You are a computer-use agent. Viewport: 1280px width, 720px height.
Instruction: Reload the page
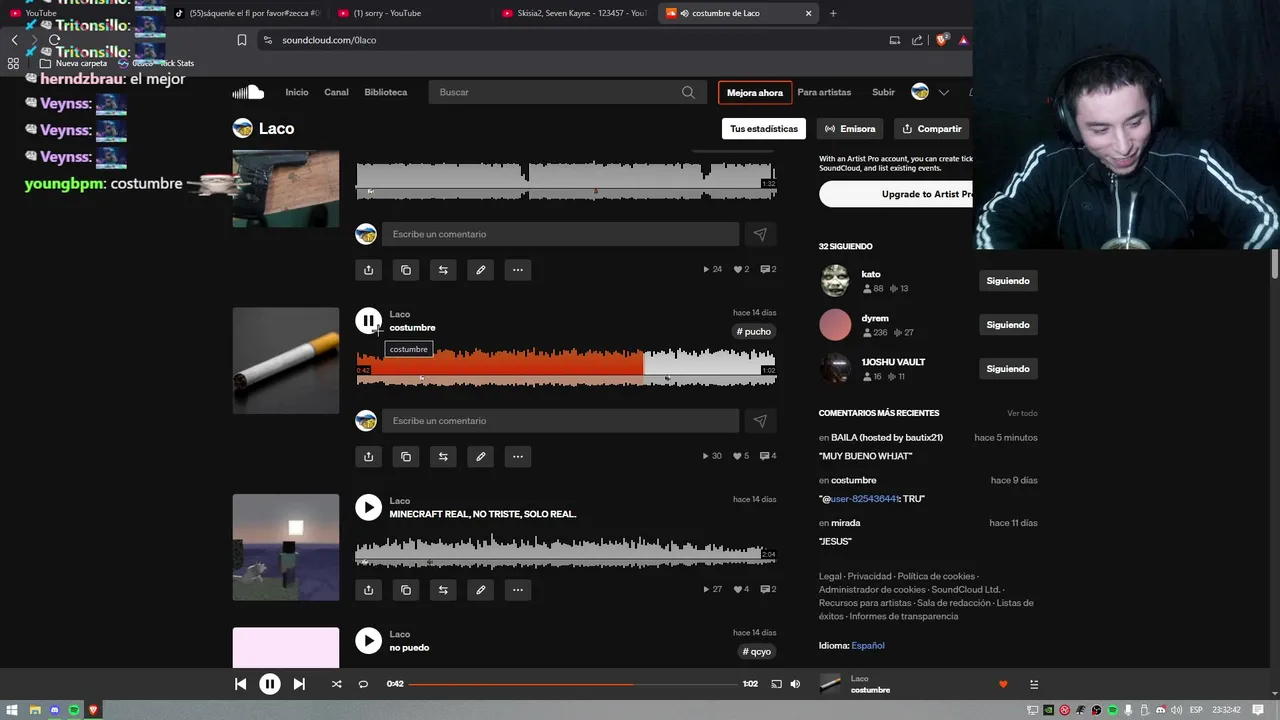point(54,40)
